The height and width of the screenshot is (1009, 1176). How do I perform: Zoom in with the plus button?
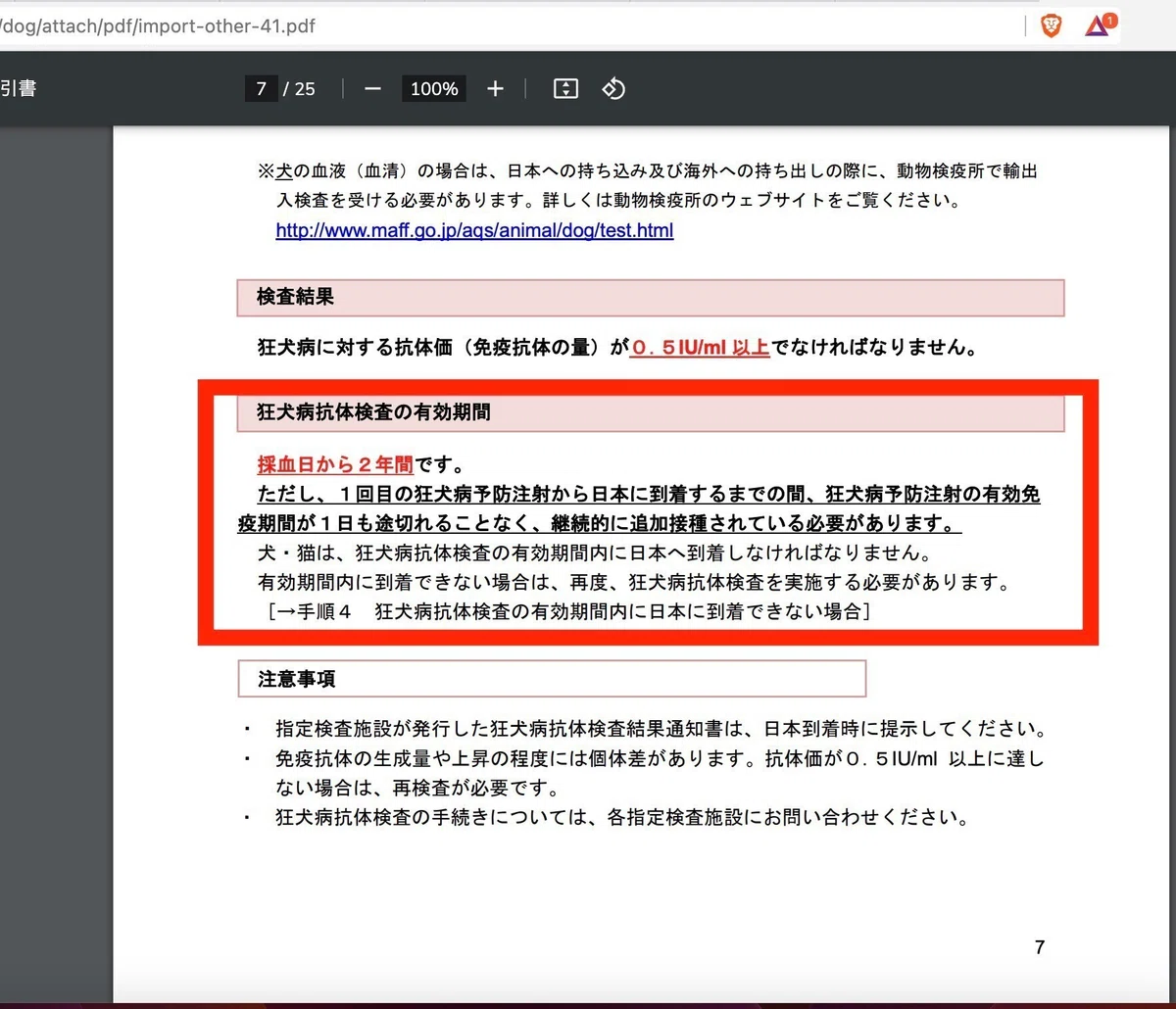point(495,89)
